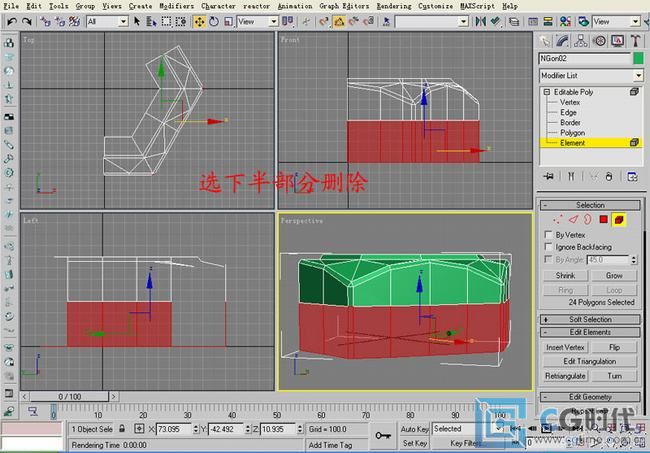Collapse the Edit Elements rollout
The image size is (650, 453).
(590, 332)
